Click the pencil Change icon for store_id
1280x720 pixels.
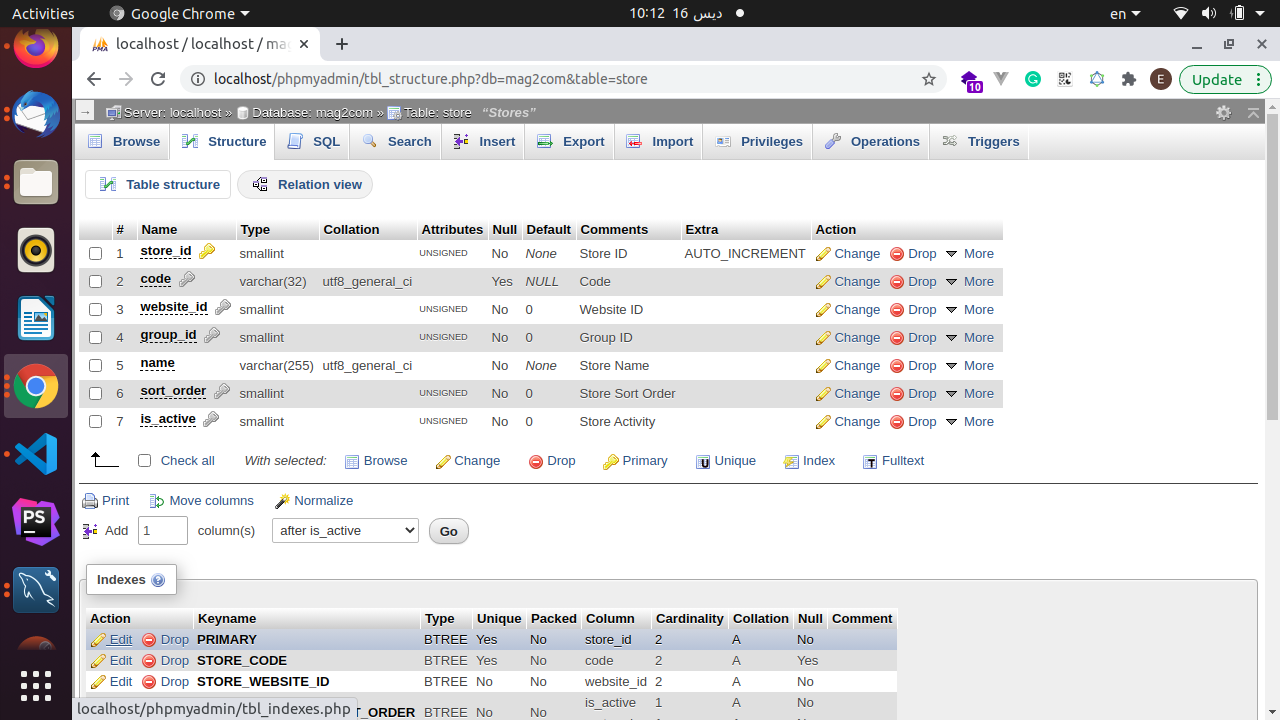824,254
